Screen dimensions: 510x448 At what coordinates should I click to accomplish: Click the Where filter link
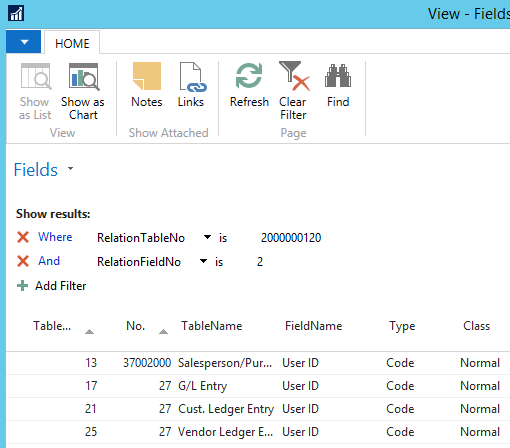point(55,237)
